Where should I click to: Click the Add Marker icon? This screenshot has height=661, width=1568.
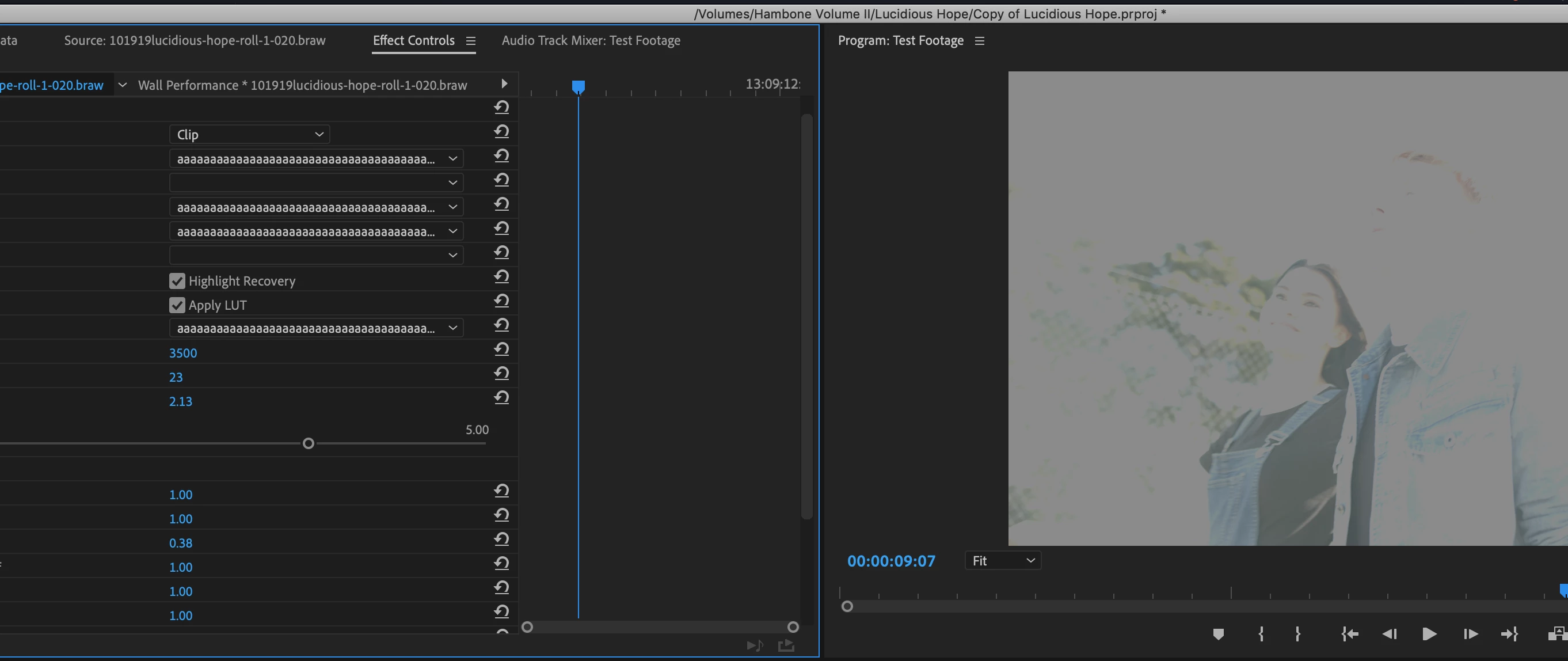point(1218,634)
